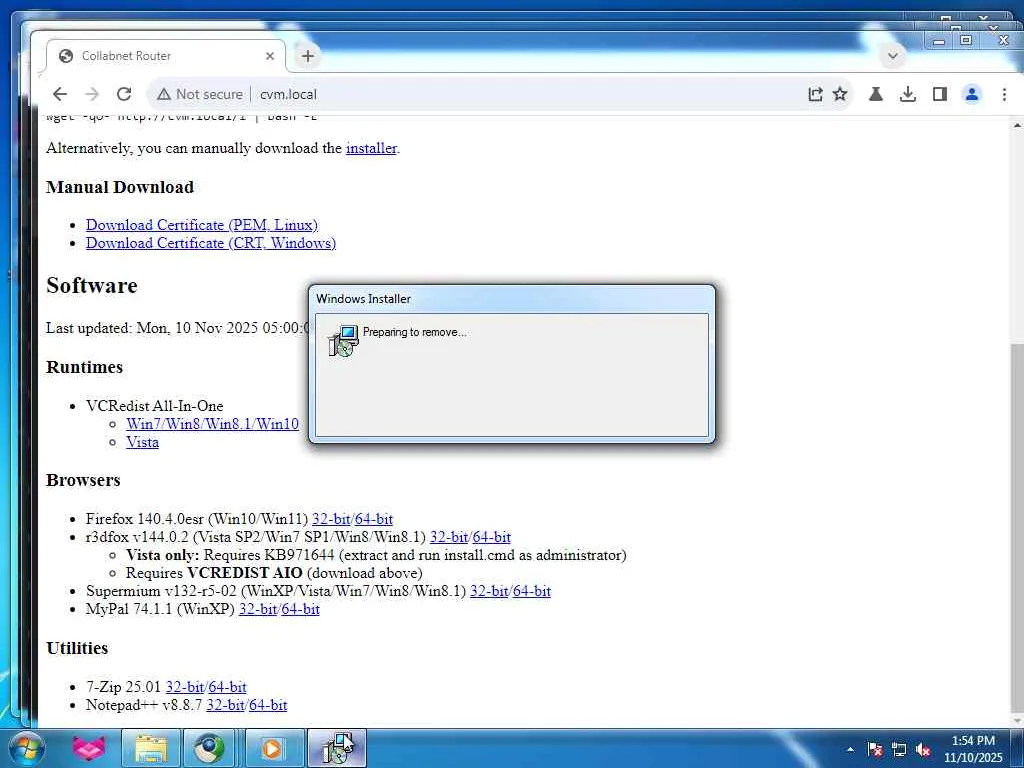Viewport: 1024px width, 768px height.
Task: Download Firefox 140.4.0esr 32-bit
Action: (331, 519)
